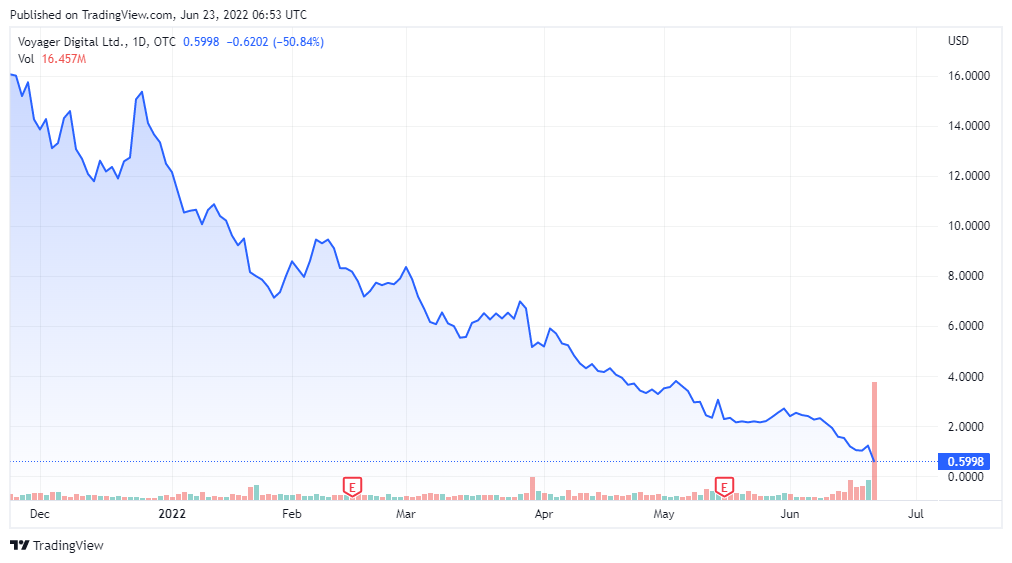Click the current price label 0.5998
Viewport: 1012px width, 563px height.
[x=964, y=462]
